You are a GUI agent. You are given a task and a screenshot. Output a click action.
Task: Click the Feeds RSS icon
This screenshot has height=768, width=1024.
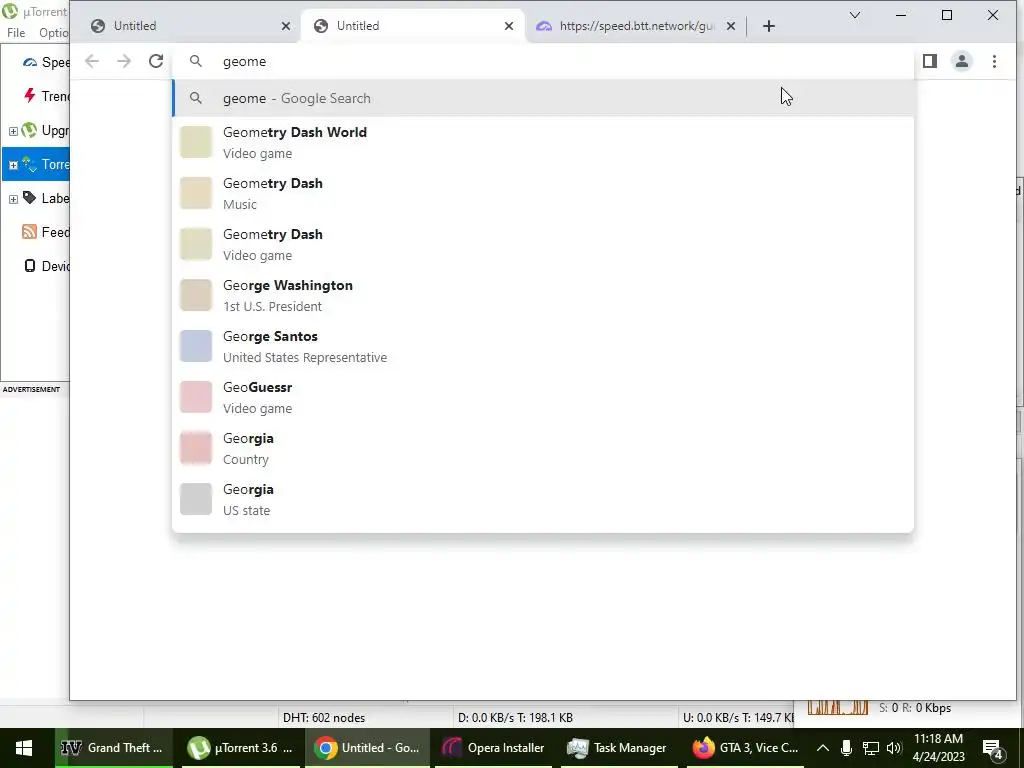tap(29, 232)
